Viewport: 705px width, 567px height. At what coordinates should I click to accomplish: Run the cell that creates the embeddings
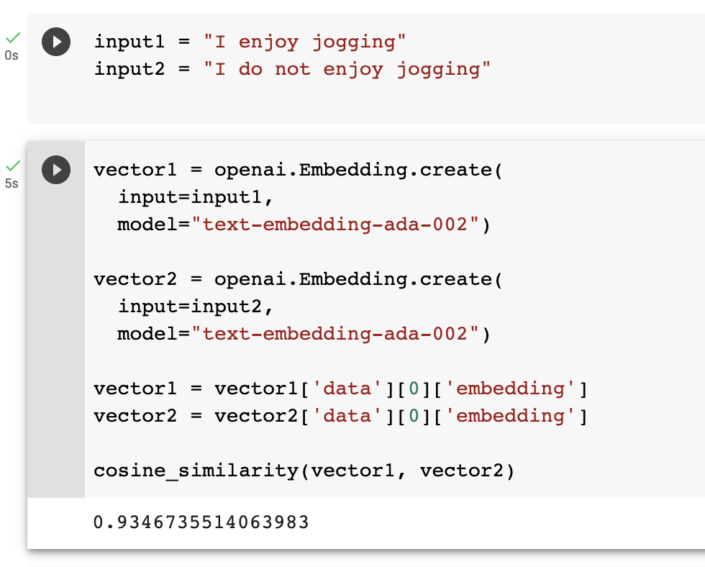tap(56, 170)
